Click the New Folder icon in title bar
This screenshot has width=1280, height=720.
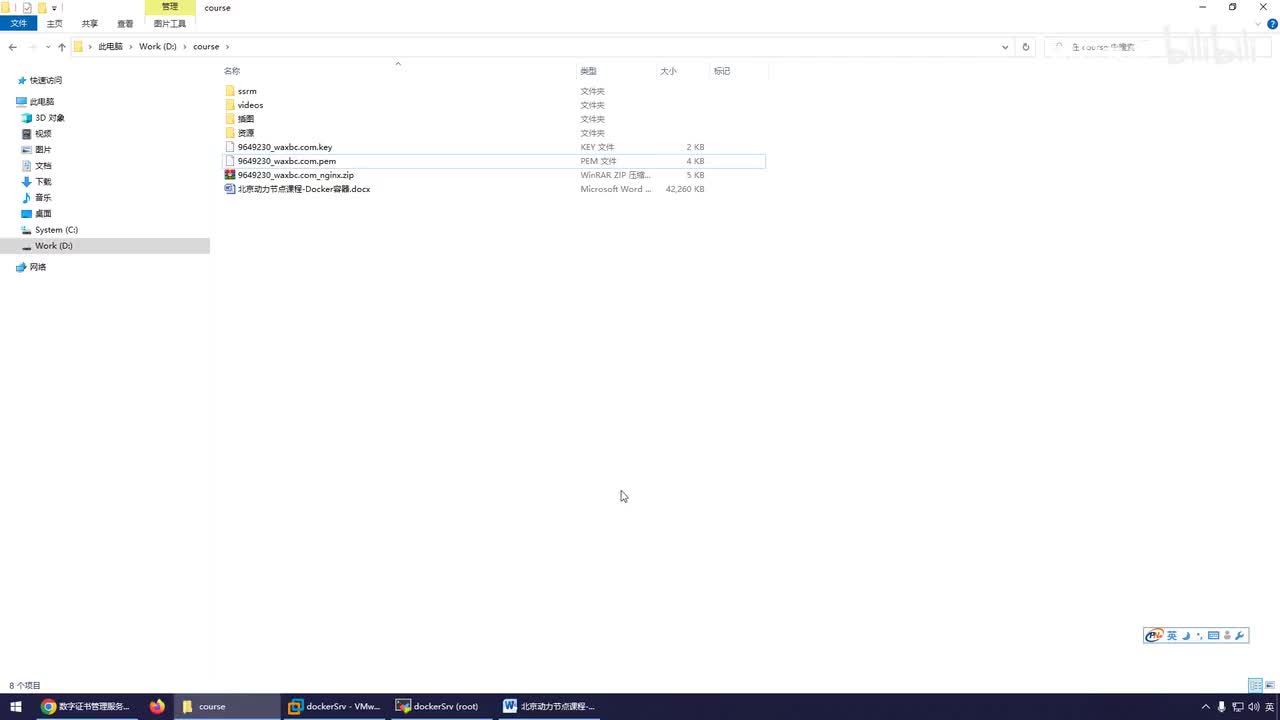click(x=42, y=8)
